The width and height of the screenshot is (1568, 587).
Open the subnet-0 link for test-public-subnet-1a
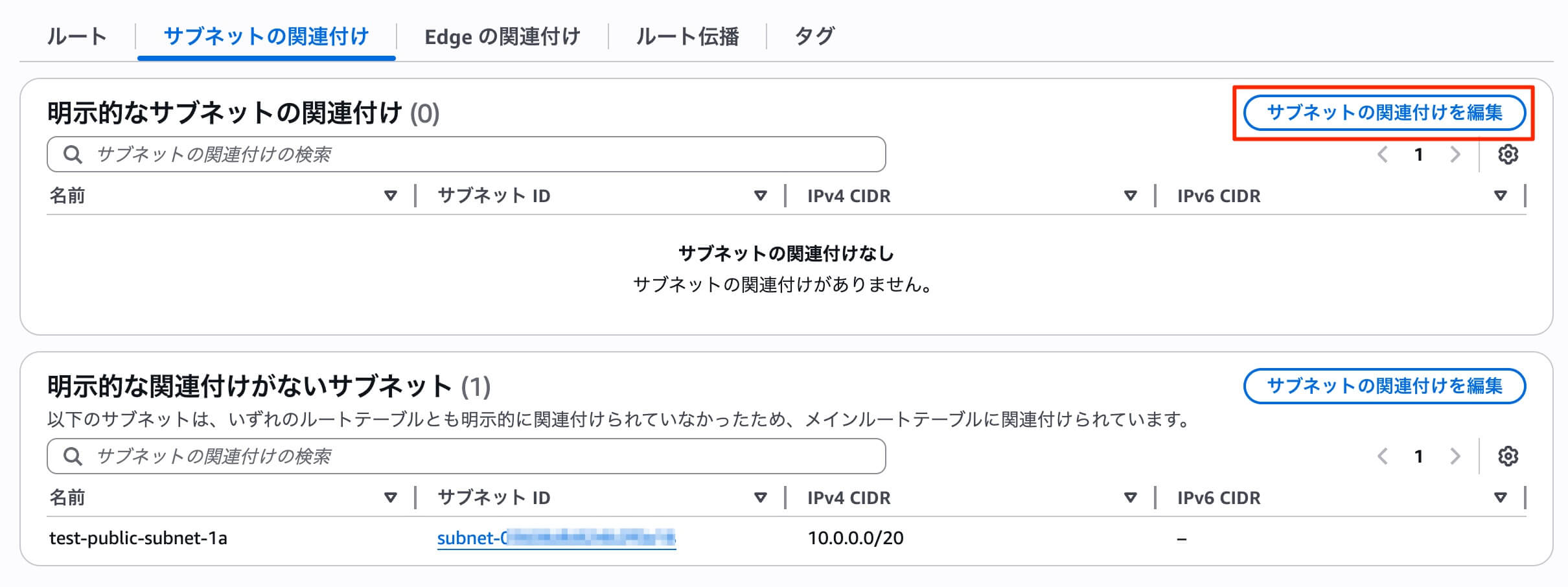coord(556,538)
